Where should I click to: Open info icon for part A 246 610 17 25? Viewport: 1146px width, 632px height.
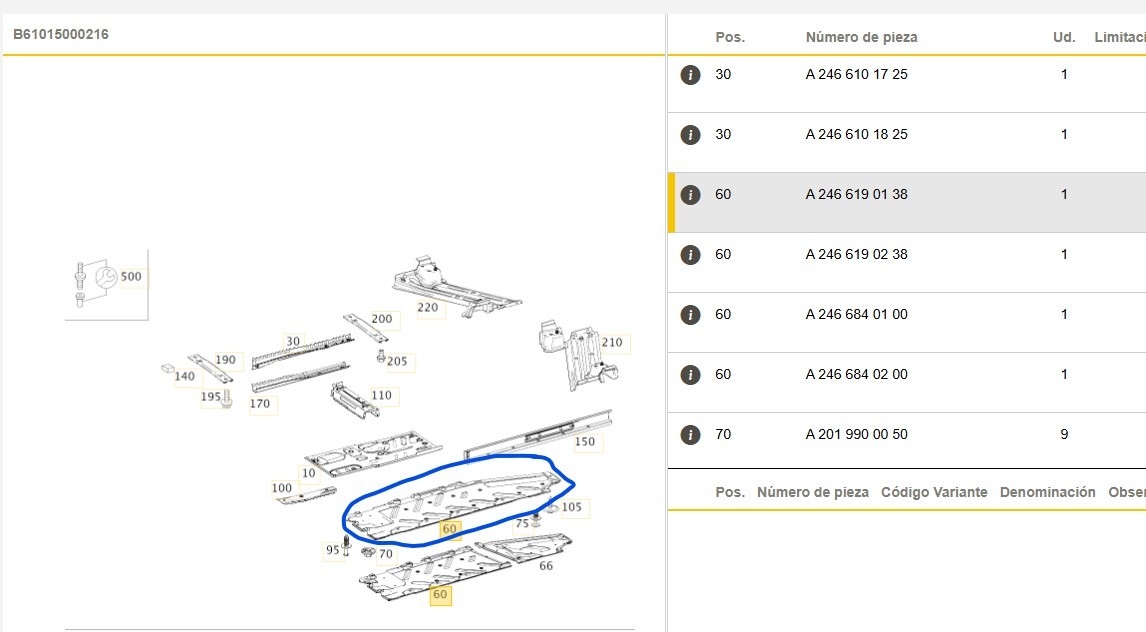(x=690, y=75)
